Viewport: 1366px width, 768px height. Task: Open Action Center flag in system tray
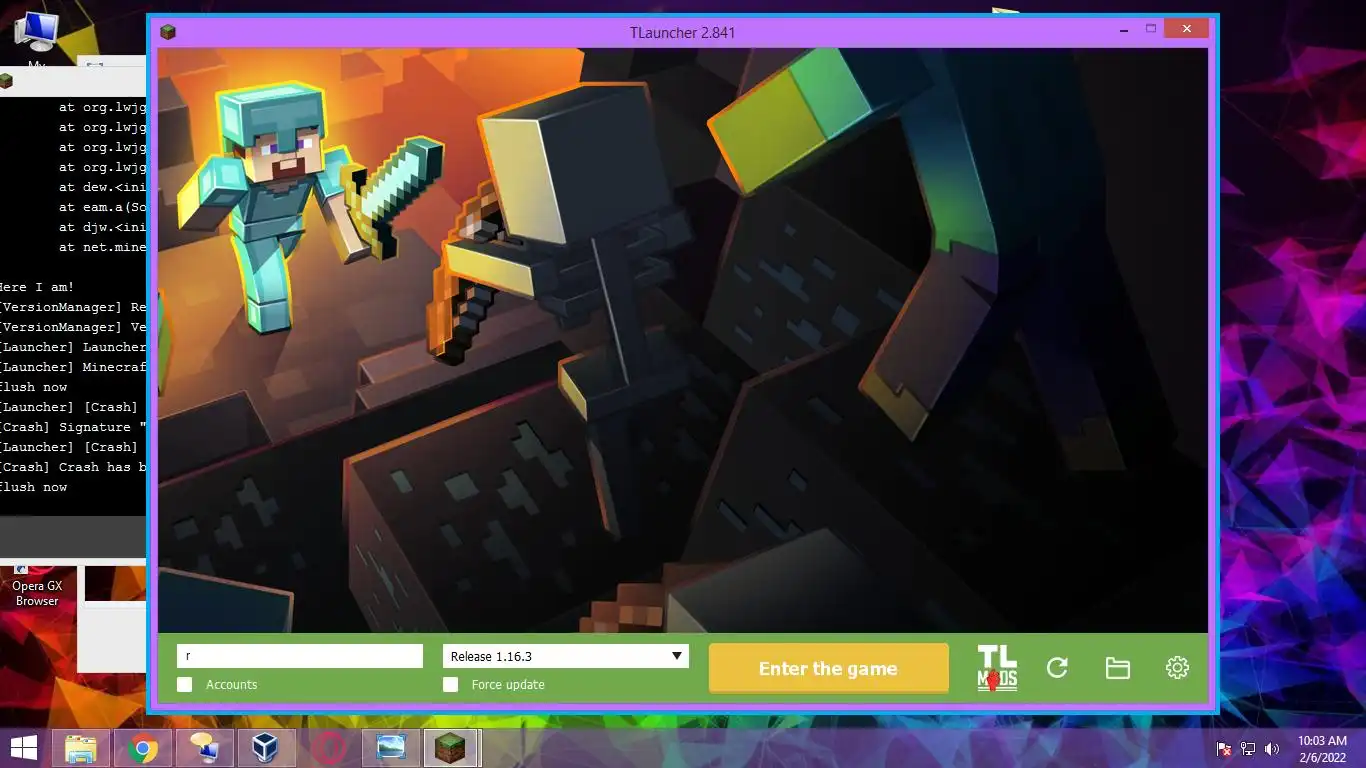click(x=1223, y=748)
